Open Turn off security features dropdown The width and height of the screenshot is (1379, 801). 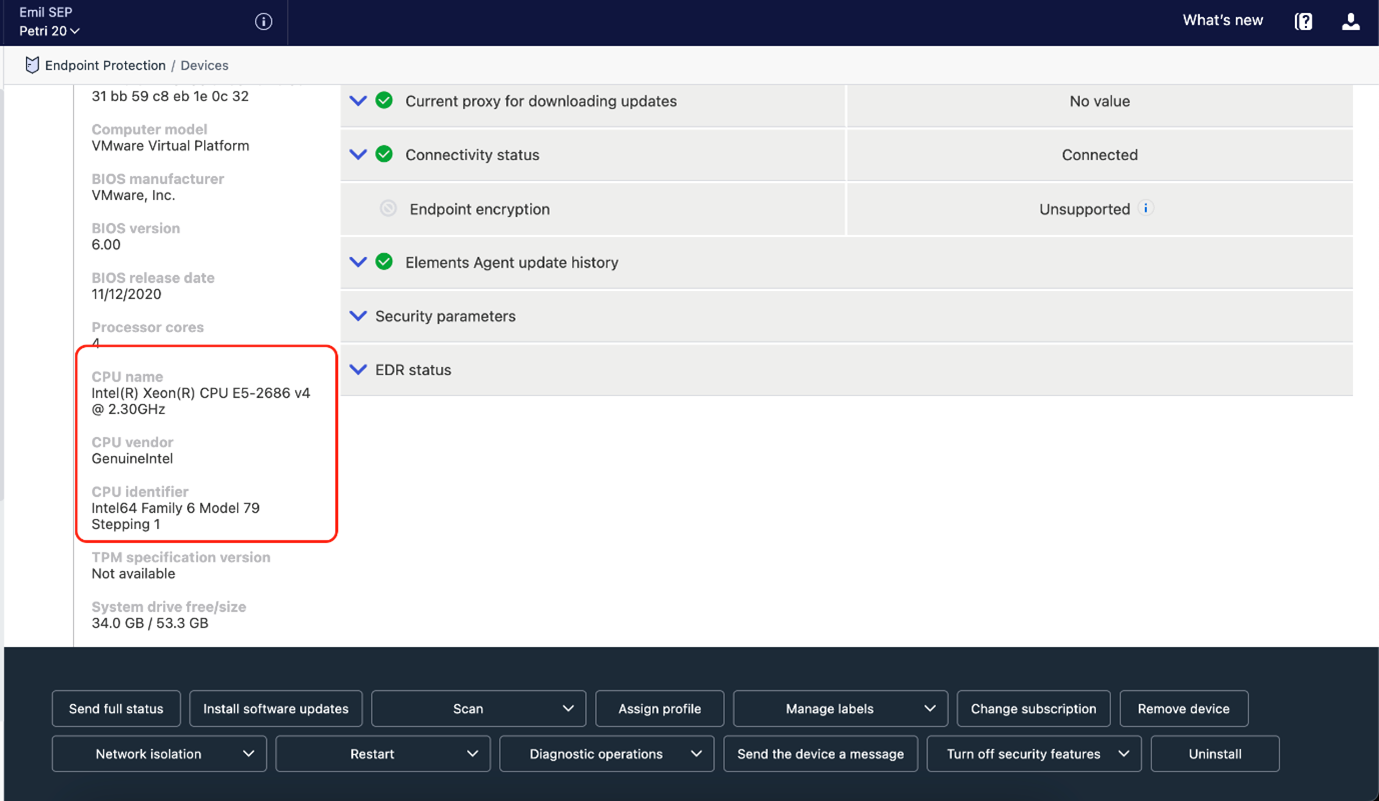(x=1034, y=754)
